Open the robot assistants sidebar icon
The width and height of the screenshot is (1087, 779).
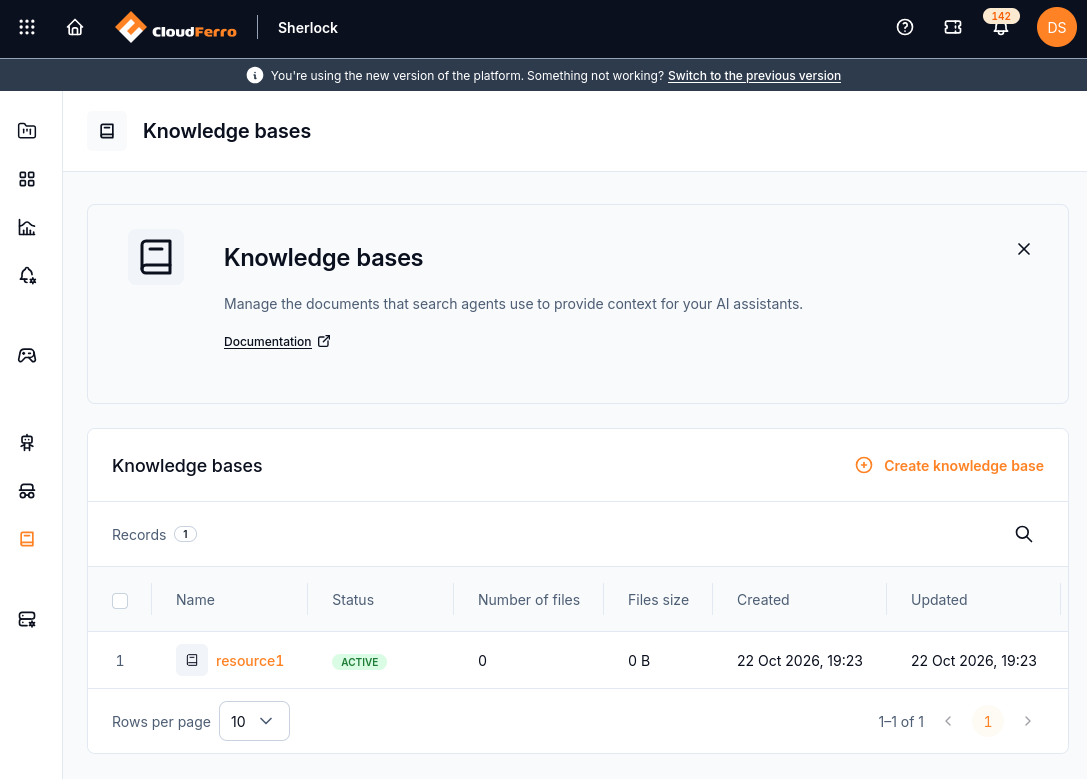[x=27, y=443]
